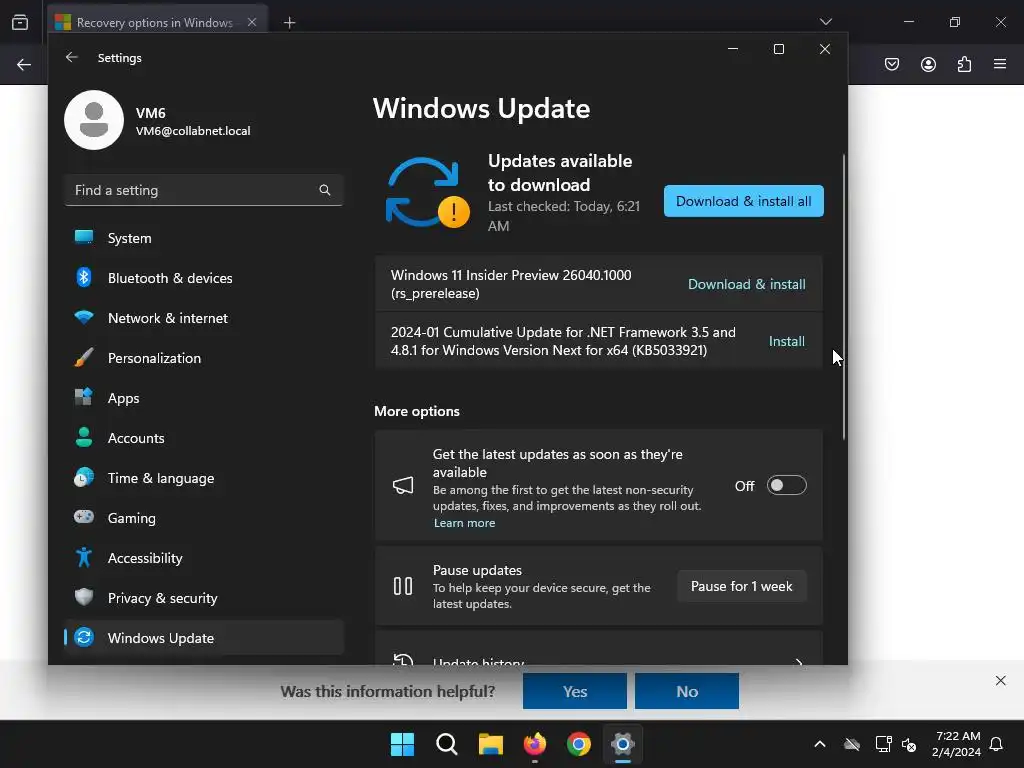This screenshot has height=768, width=1024.
Task: Click the Find a setting search box
Action: pos(204,190)
